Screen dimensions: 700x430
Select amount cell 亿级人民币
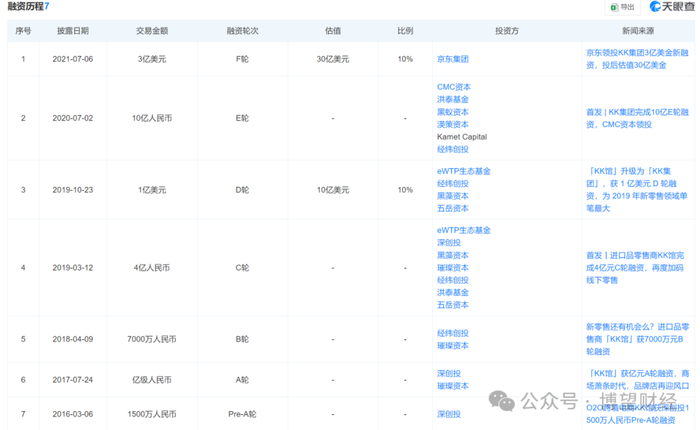click(x=152, y=380)
